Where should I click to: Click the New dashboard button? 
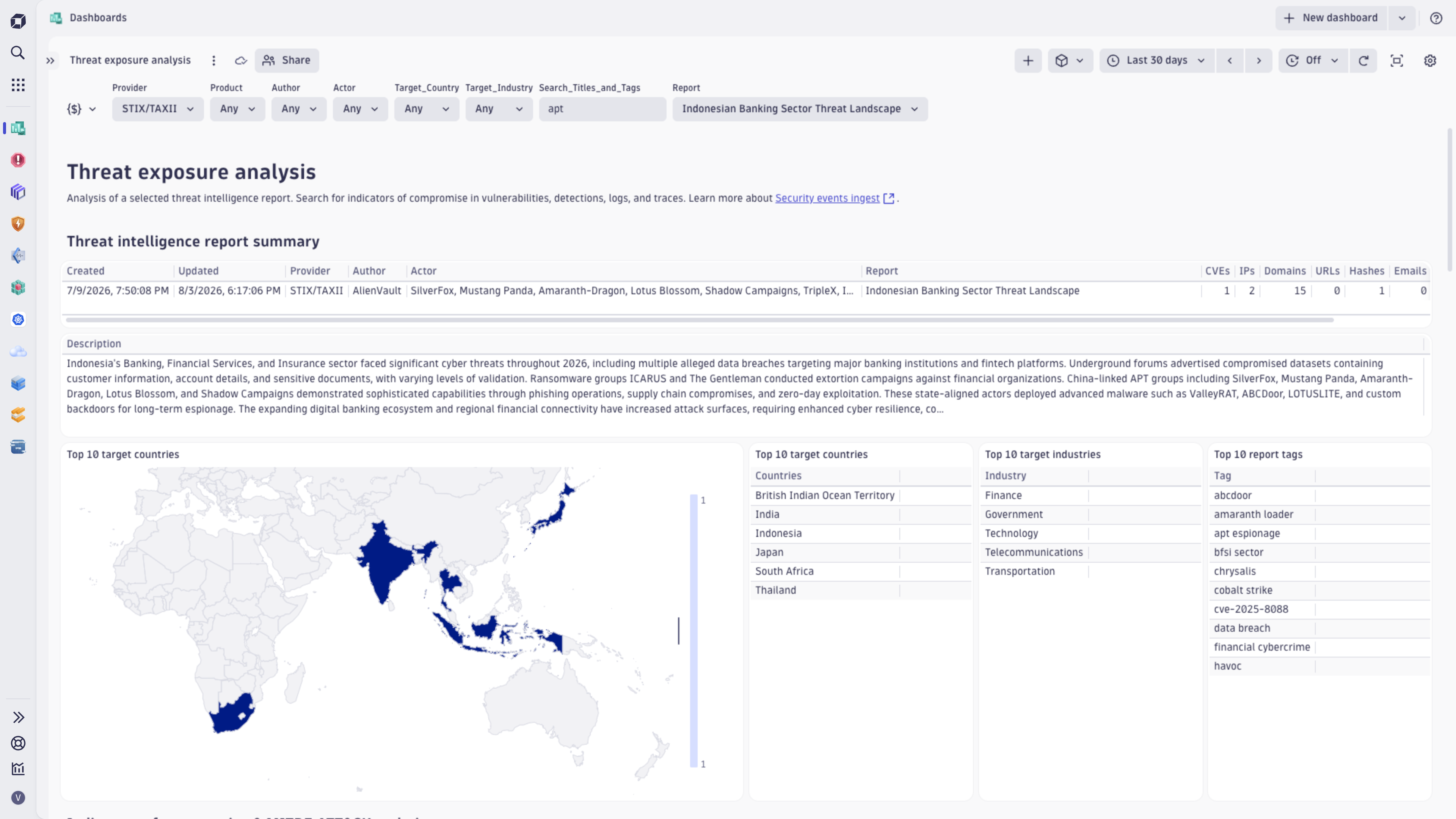pos(1331,18)
